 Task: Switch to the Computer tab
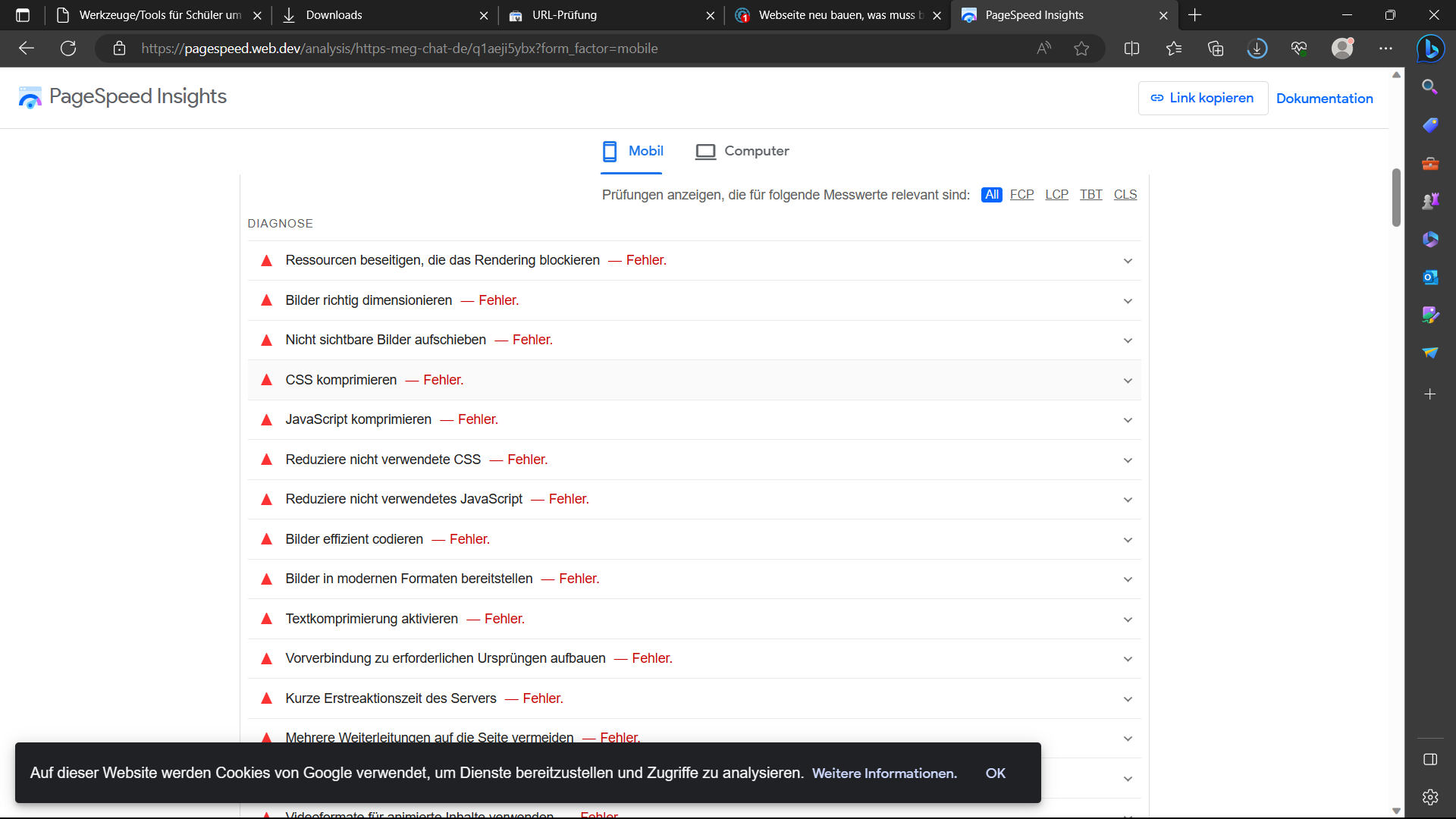click(x=742, y=151)
